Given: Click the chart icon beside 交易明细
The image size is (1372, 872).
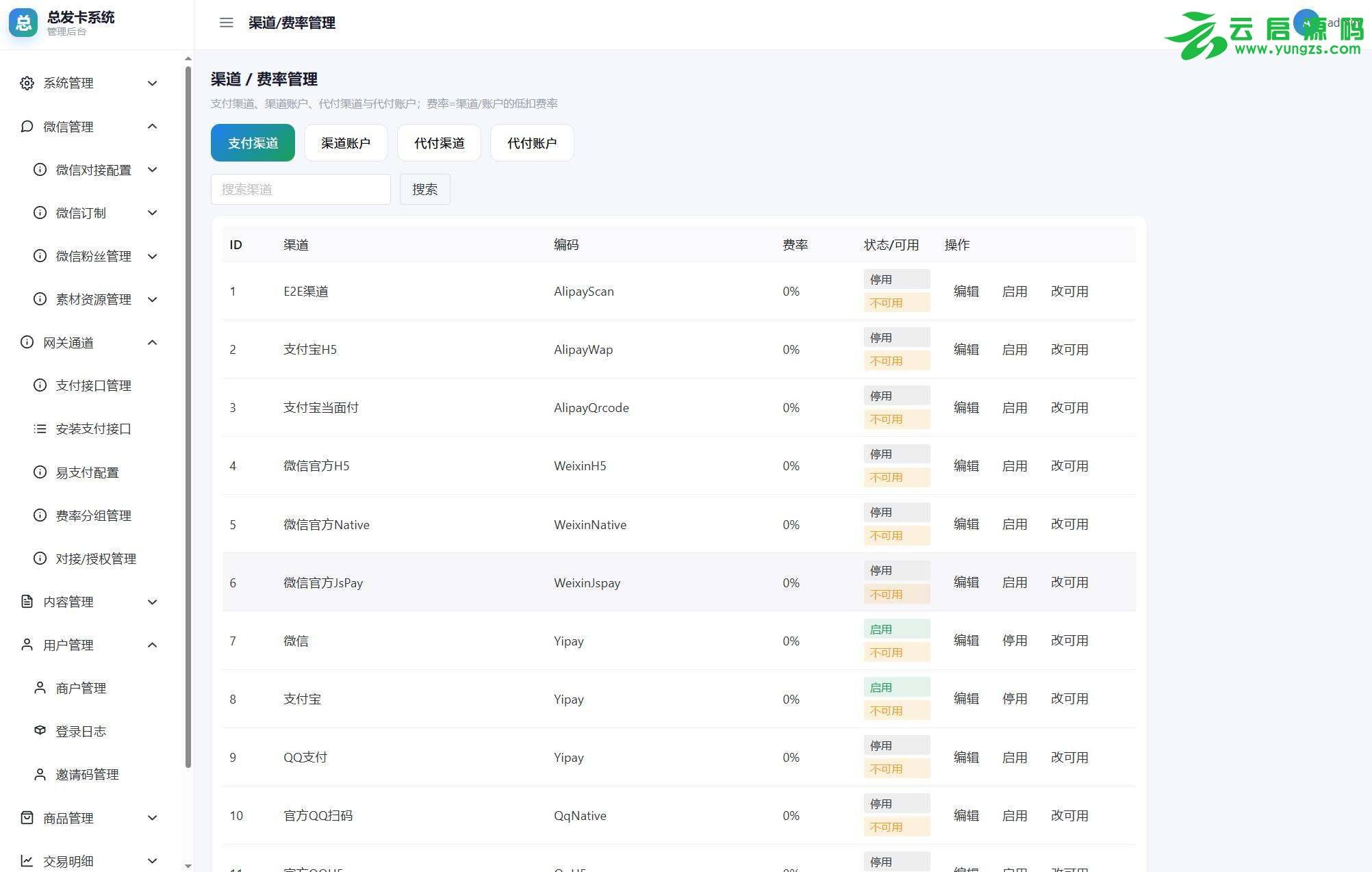Looking at the screenshot, I should [x=27, y=861].
